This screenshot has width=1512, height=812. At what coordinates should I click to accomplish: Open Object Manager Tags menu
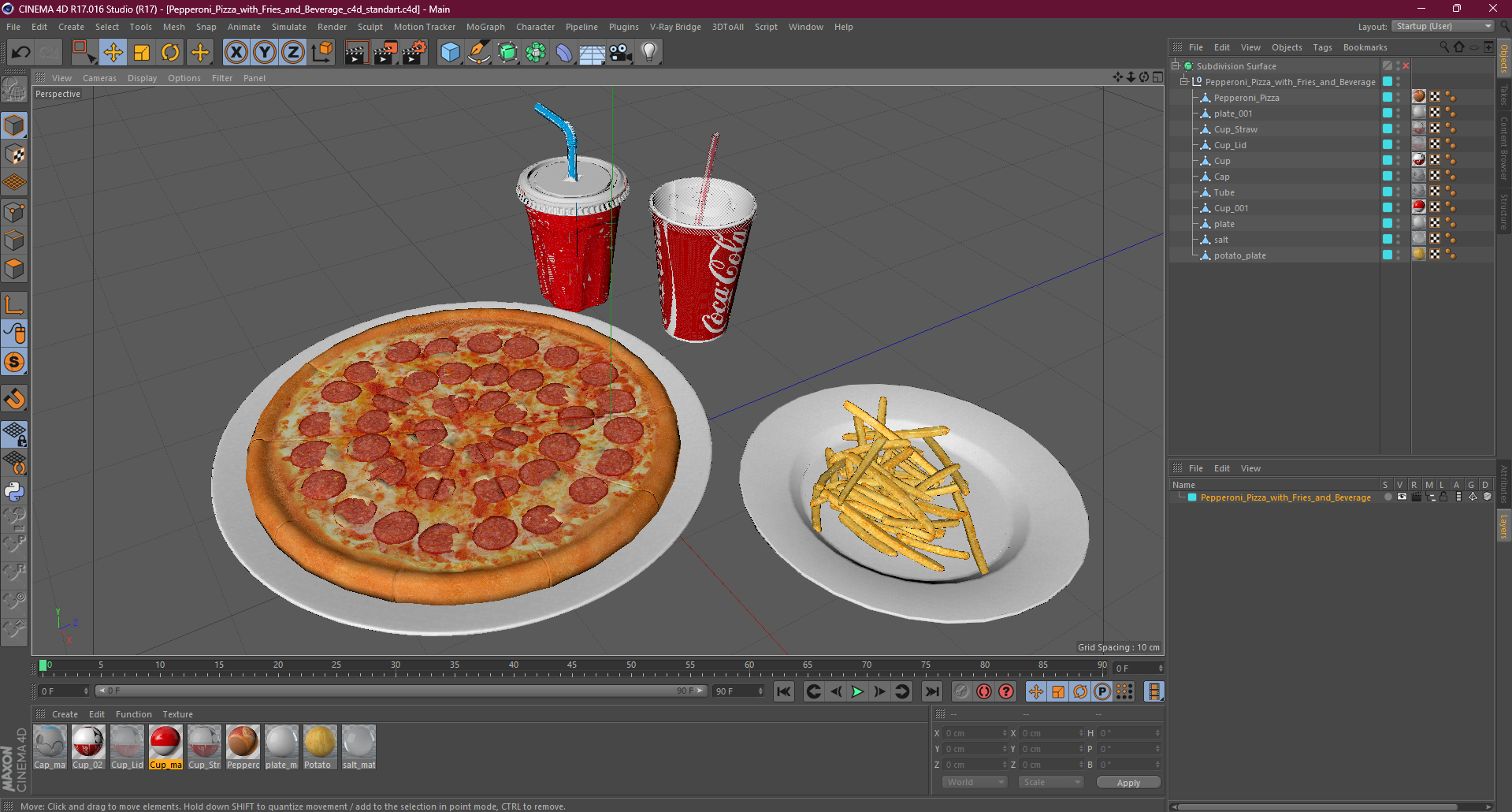pos(1322,47)
